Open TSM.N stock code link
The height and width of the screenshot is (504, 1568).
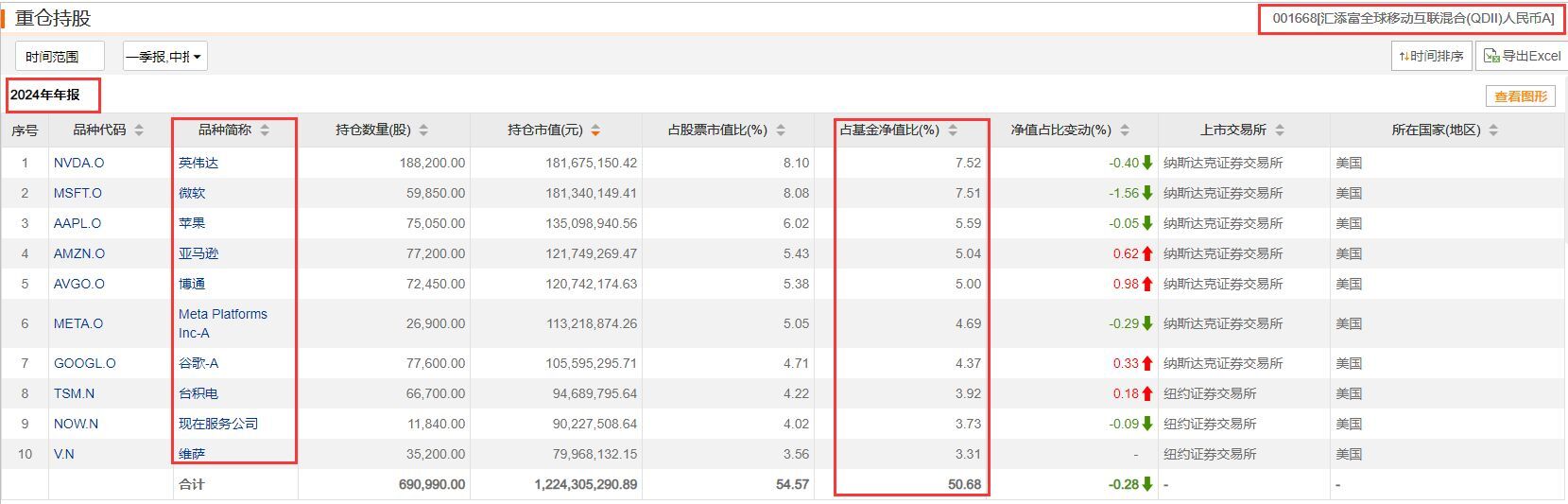[x=74, y=393]
